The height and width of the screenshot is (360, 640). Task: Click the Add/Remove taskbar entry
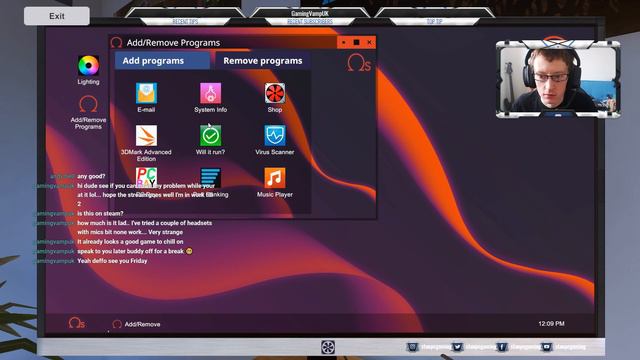tap(136, 324)
